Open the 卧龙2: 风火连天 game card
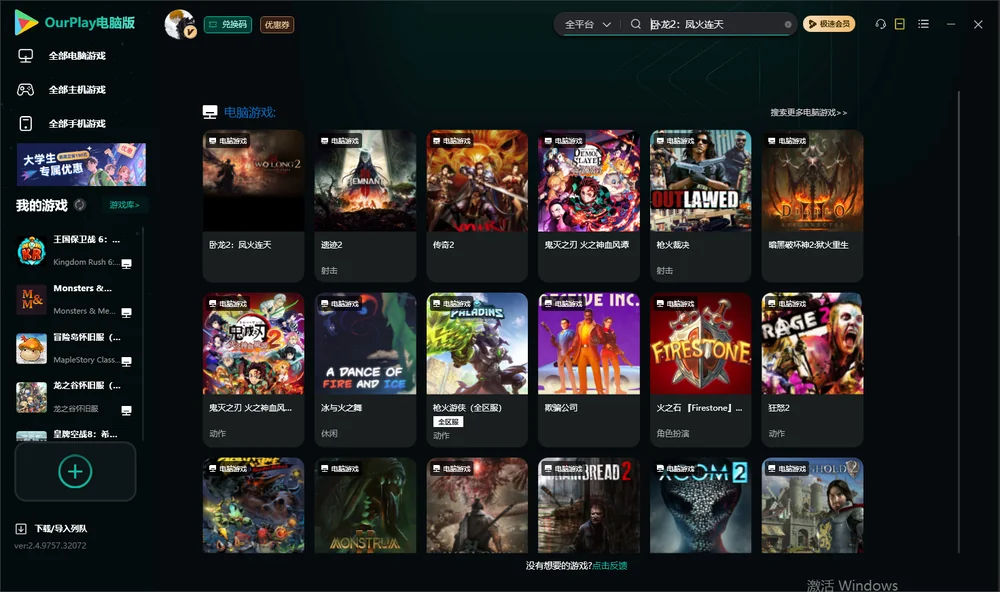The height and width of the screenshot is (592, 1000). (253, 205)
